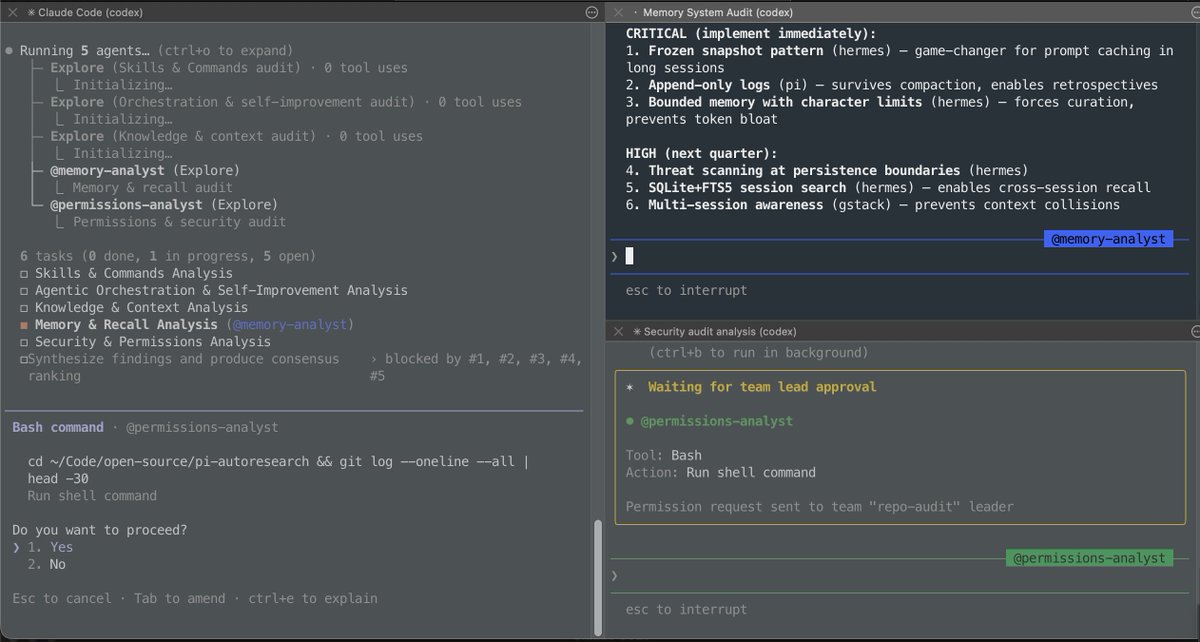Click the 'Permission request sent to team' message
The height and width of the screenshot is (642, 1200).
(820, 507)
